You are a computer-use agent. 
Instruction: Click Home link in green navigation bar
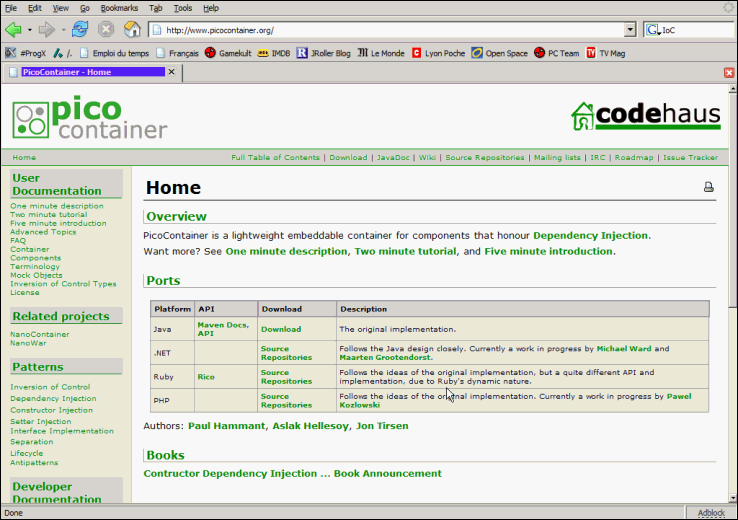(x=24, y=158)
